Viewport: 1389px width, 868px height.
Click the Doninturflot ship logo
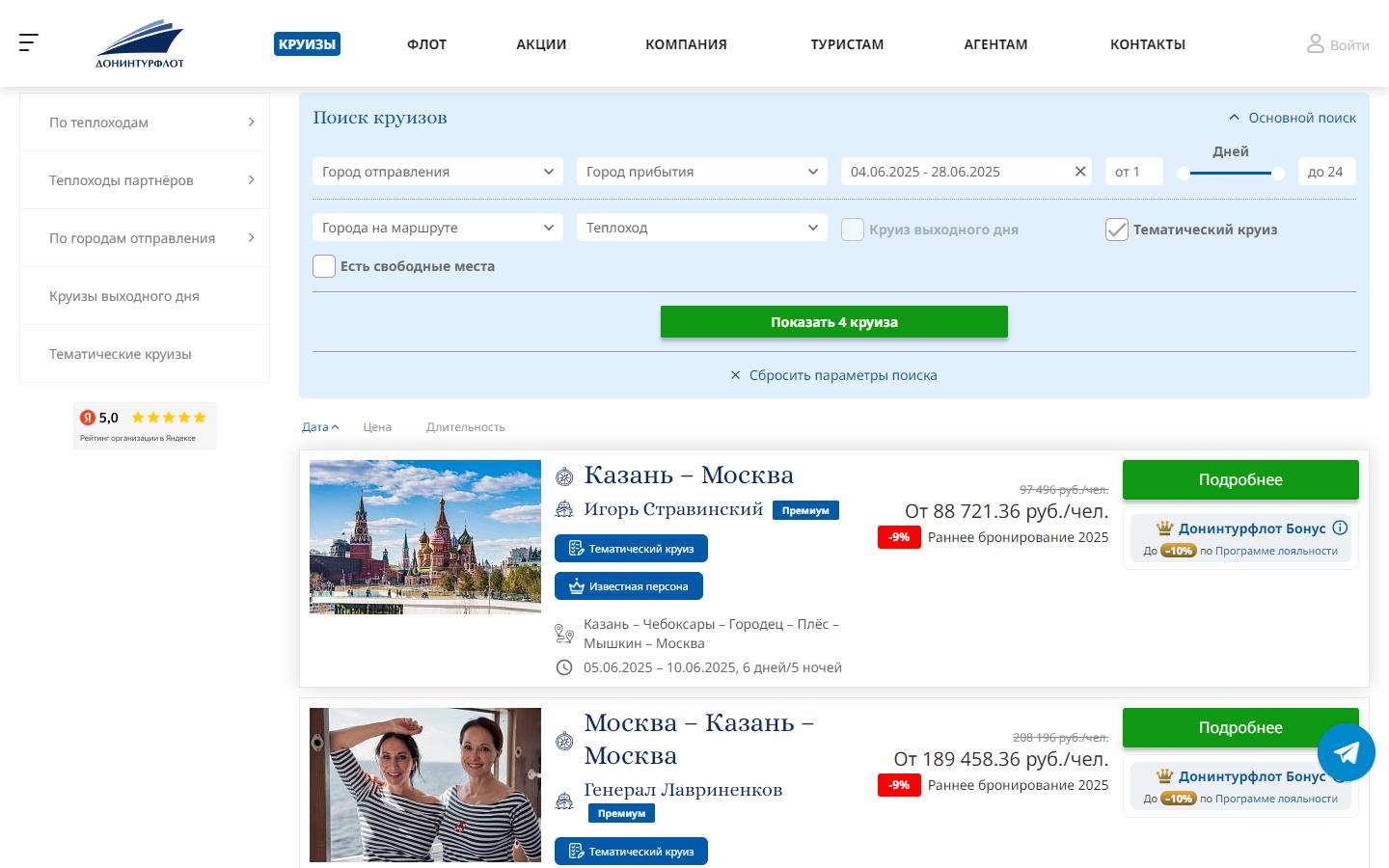point(140,44)
